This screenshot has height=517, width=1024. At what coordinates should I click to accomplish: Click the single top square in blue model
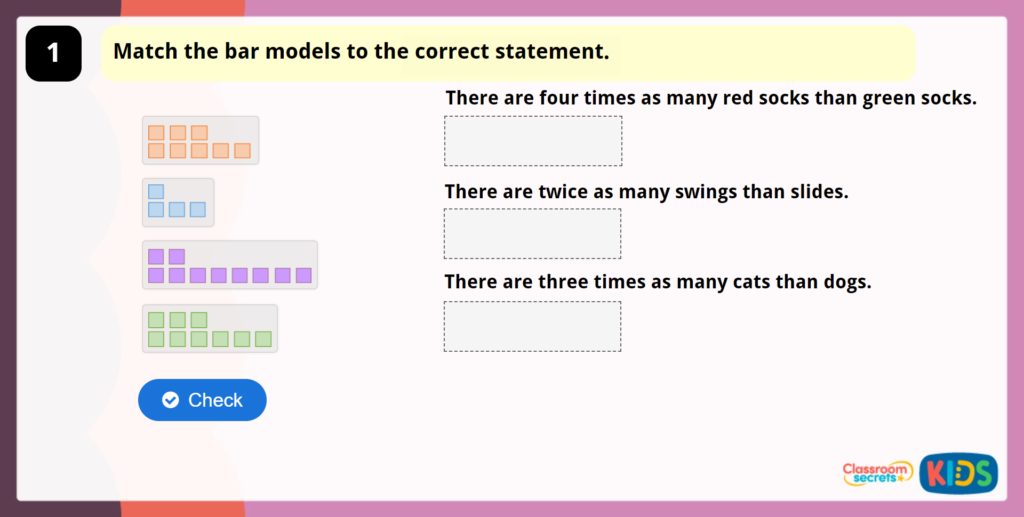pos(156,191)
